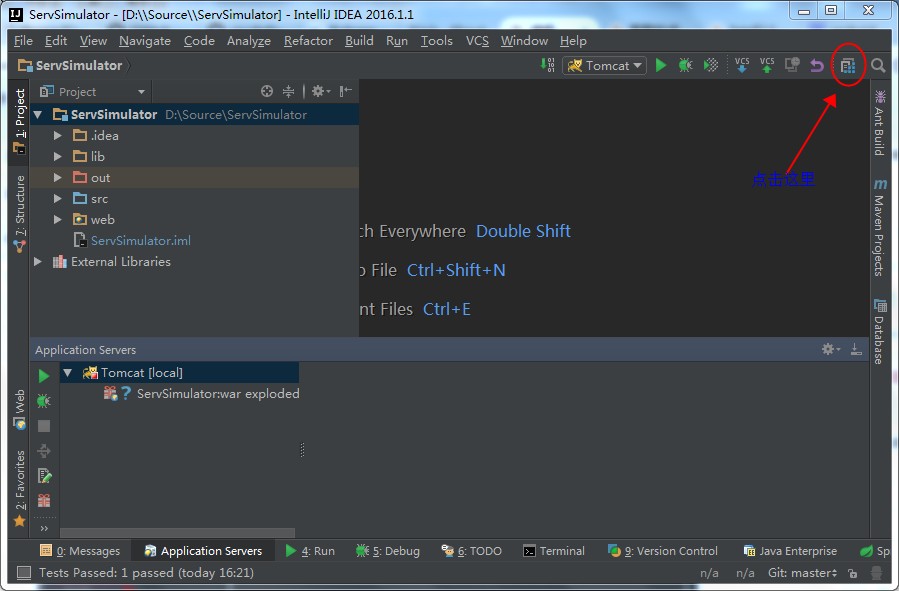Open the Project view selector dropdown

(92, 92)
